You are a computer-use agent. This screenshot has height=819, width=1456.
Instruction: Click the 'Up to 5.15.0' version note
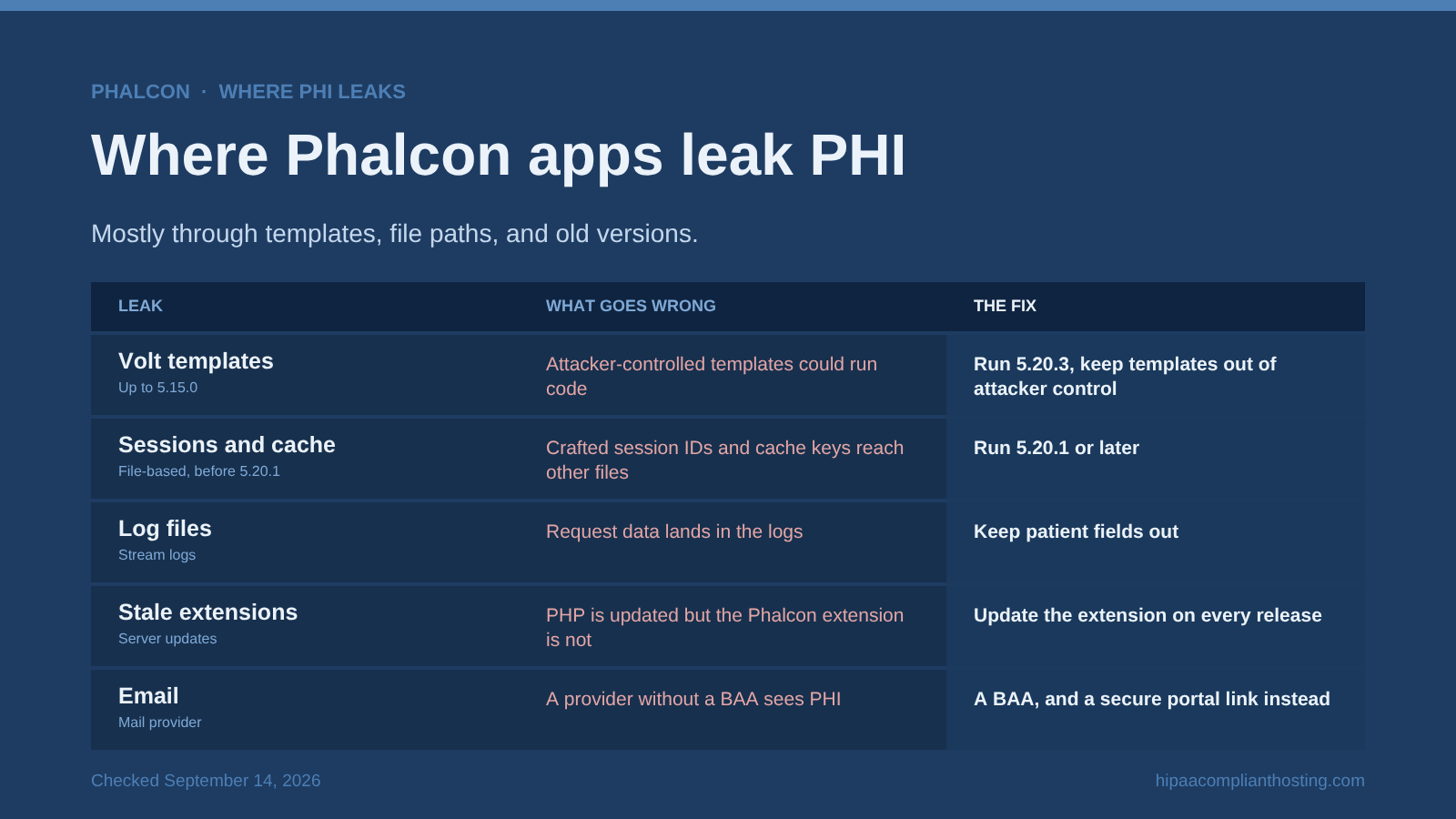[157, 388]
